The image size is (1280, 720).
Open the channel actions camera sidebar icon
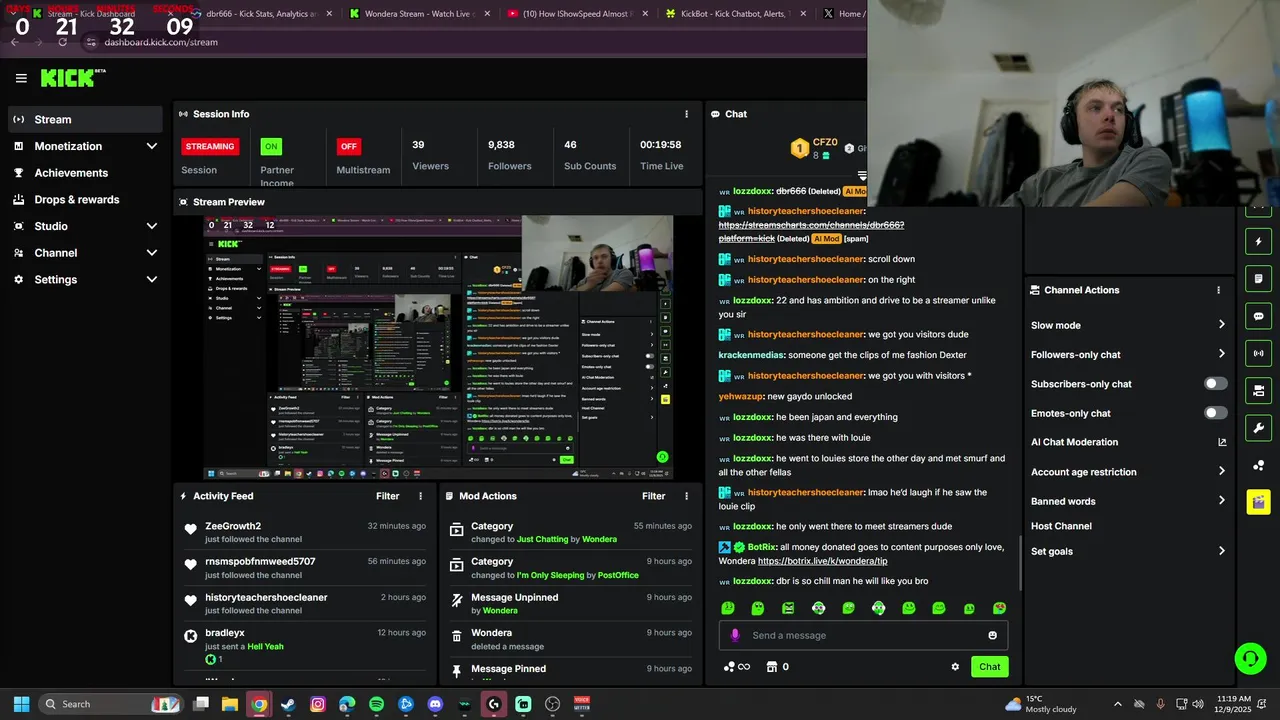tap(1258, 390)
